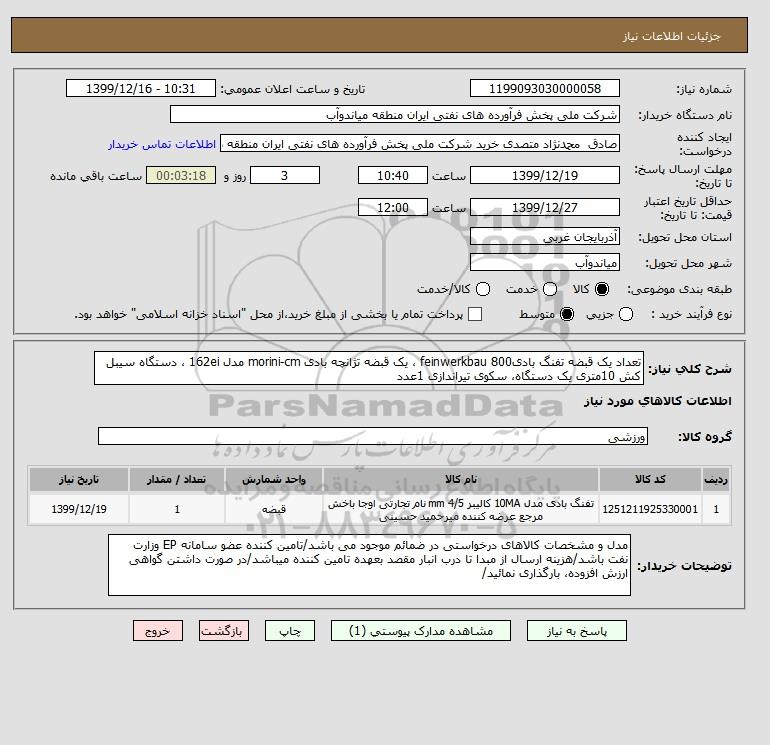
Task: Click the ردیف column header
Action: tap(716, 479)
